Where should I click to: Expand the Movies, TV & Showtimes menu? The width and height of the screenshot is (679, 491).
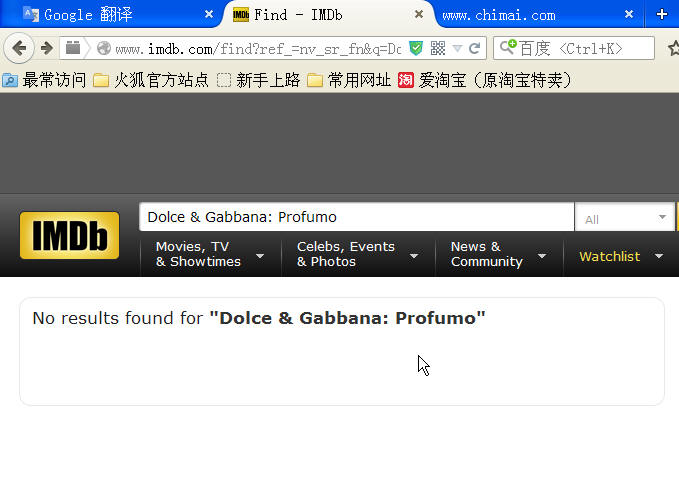210,254
